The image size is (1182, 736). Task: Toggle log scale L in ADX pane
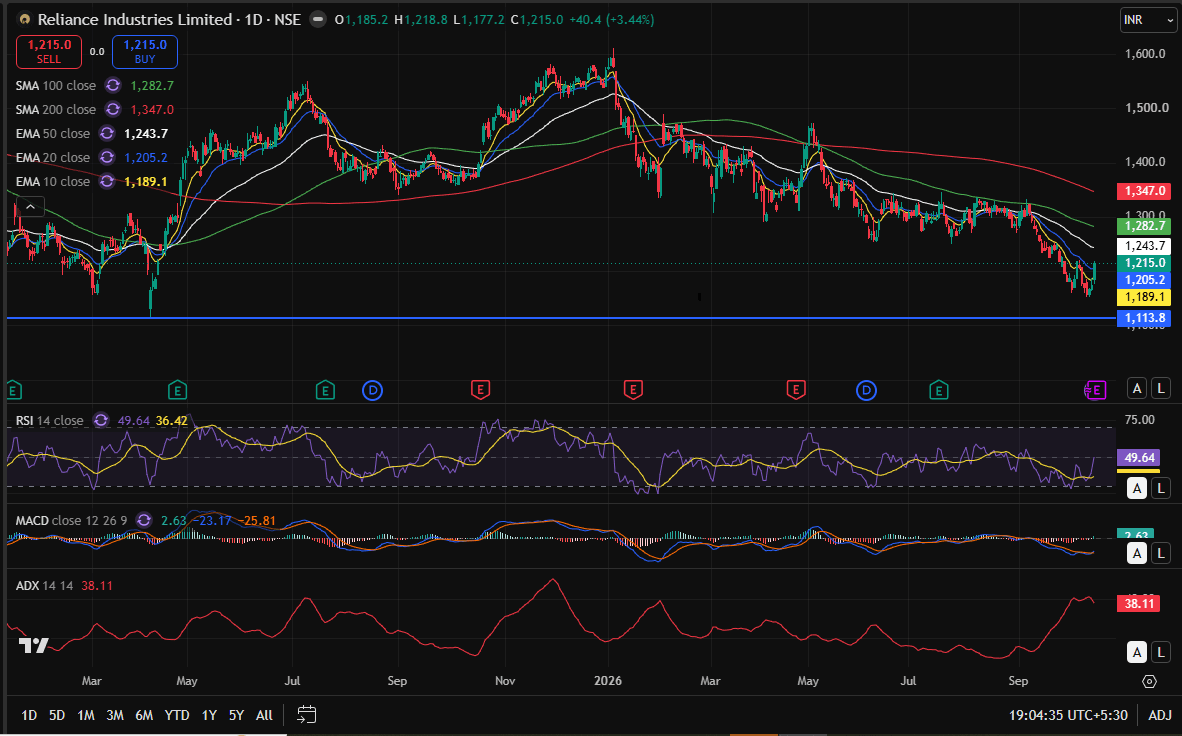point(1161,652)
